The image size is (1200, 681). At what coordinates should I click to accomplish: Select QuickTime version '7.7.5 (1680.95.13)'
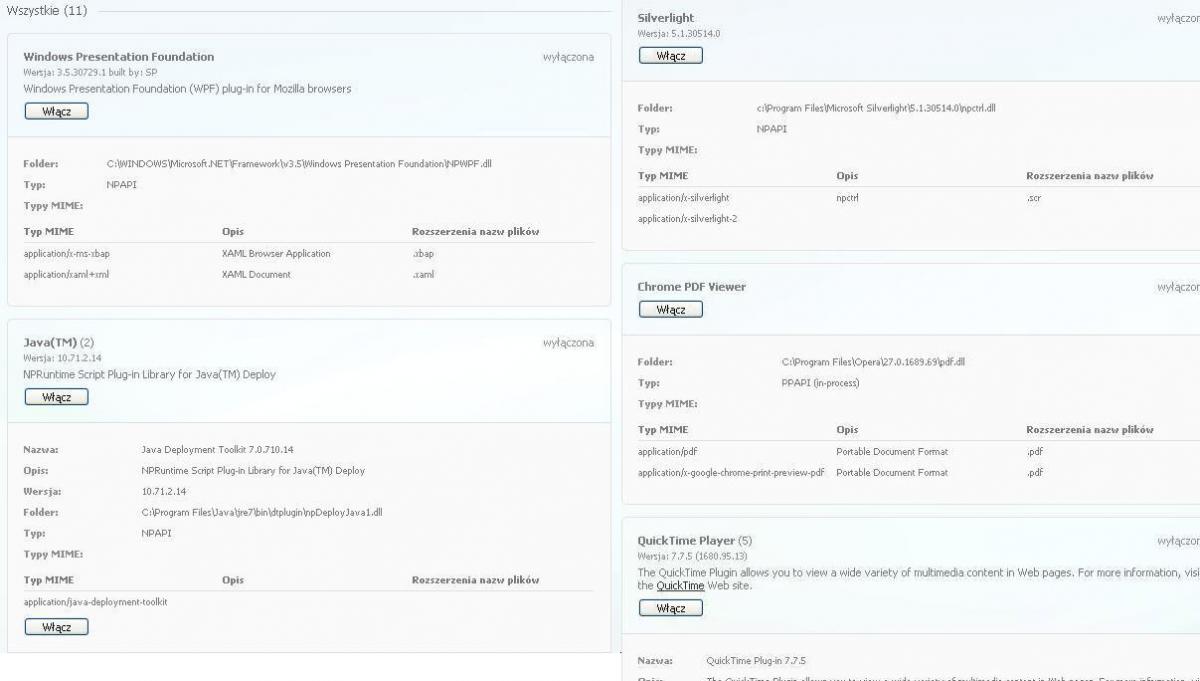(709, 557)
